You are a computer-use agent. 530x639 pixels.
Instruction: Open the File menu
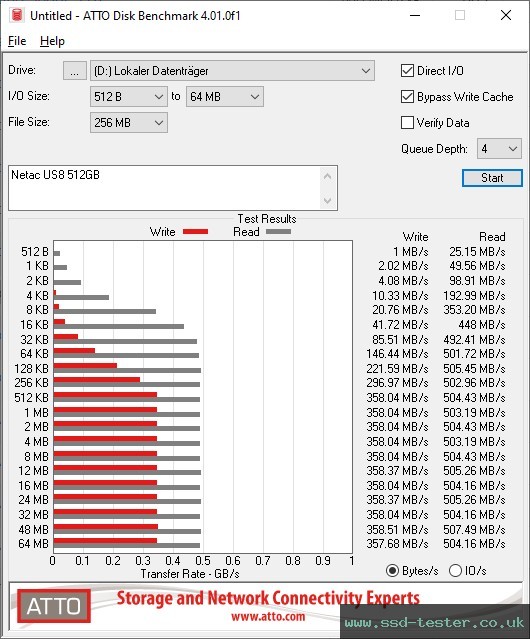17,41
